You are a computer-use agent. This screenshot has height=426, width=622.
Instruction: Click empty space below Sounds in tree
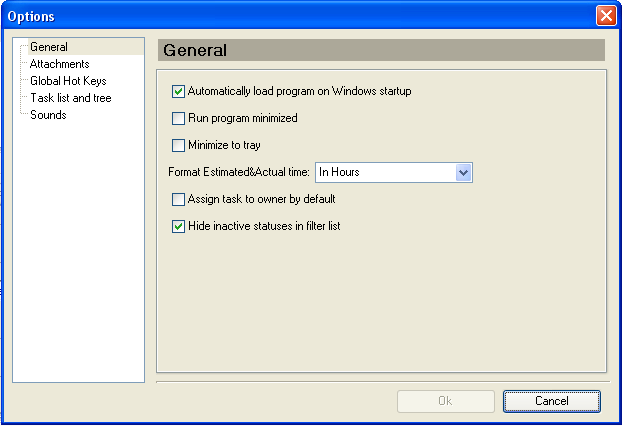coord(78,250)
